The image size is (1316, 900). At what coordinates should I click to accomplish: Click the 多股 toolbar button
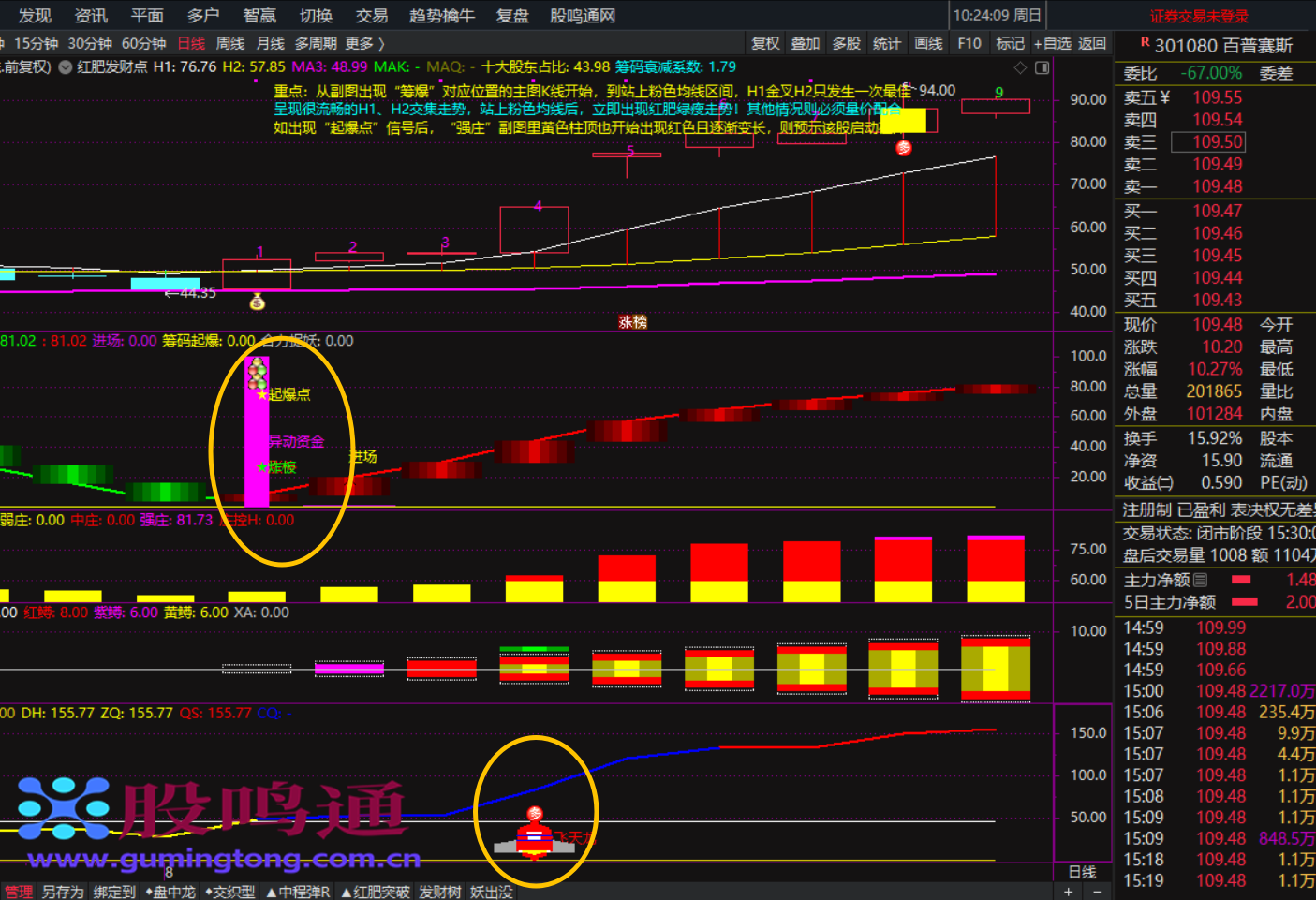point(847,43)
